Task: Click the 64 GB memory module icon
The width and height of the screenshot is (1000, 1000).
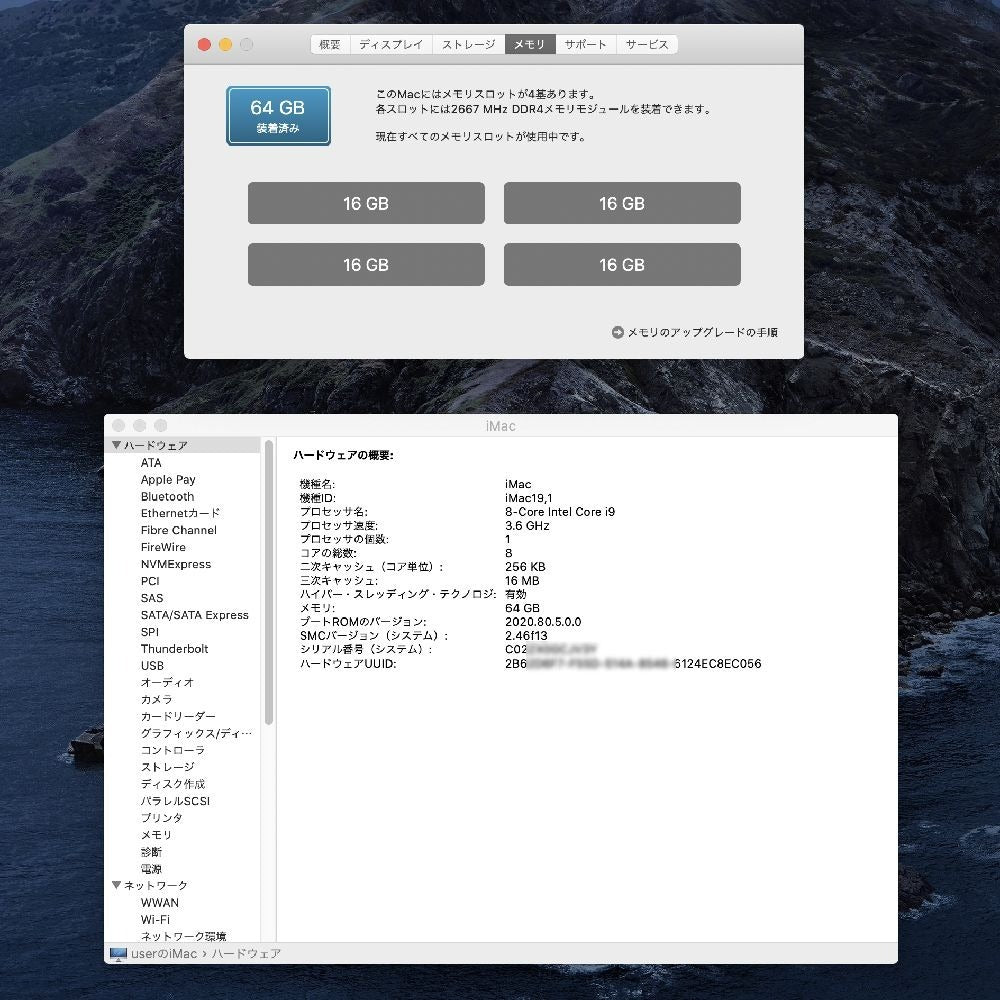Action: [278, 115]
